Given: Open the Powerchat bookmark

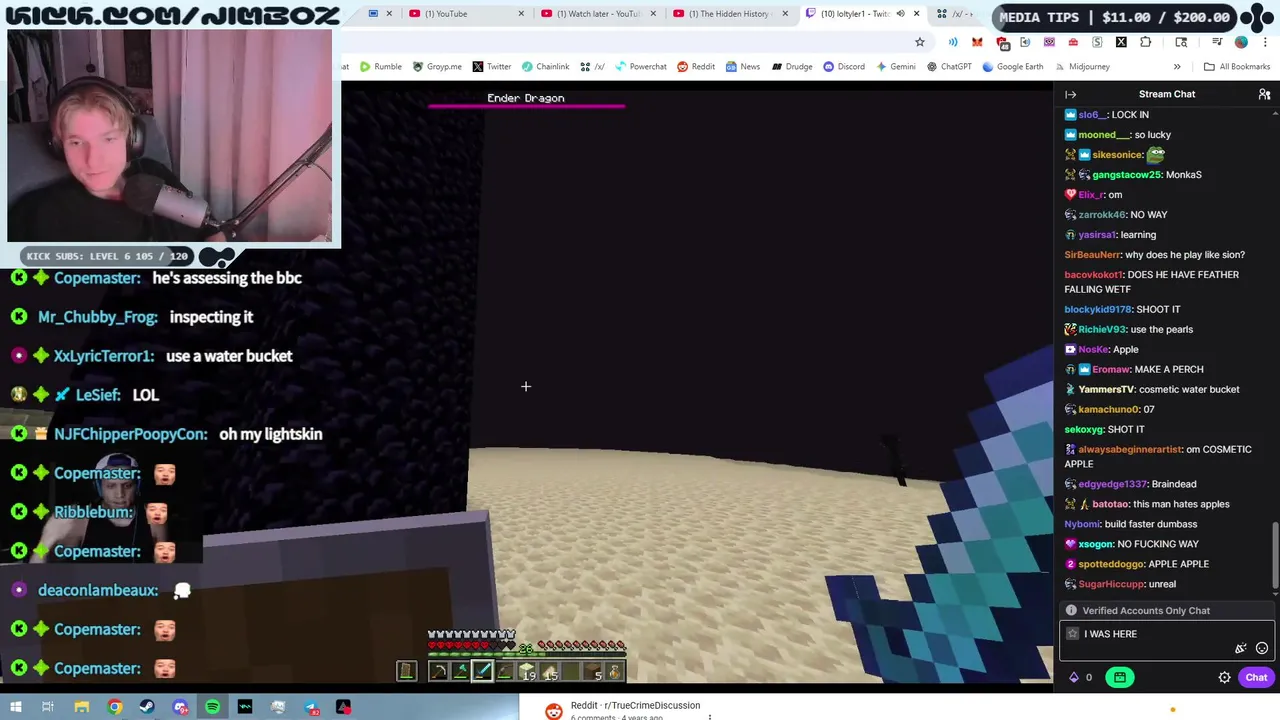Looking at the screenshot, I should (641, 67).
